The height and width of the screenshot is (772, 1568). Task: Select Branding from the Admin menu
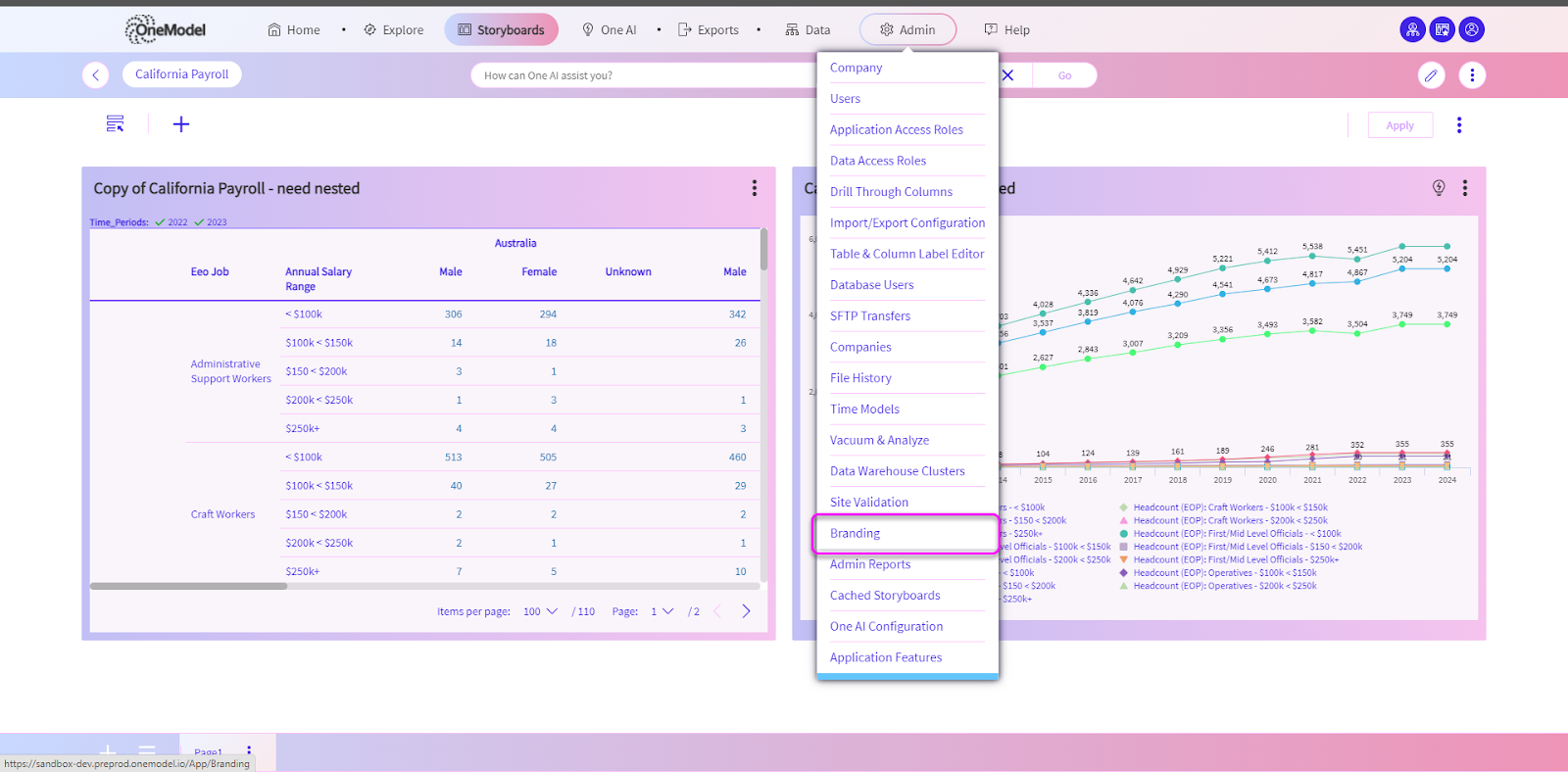click(x=855, y=534)
